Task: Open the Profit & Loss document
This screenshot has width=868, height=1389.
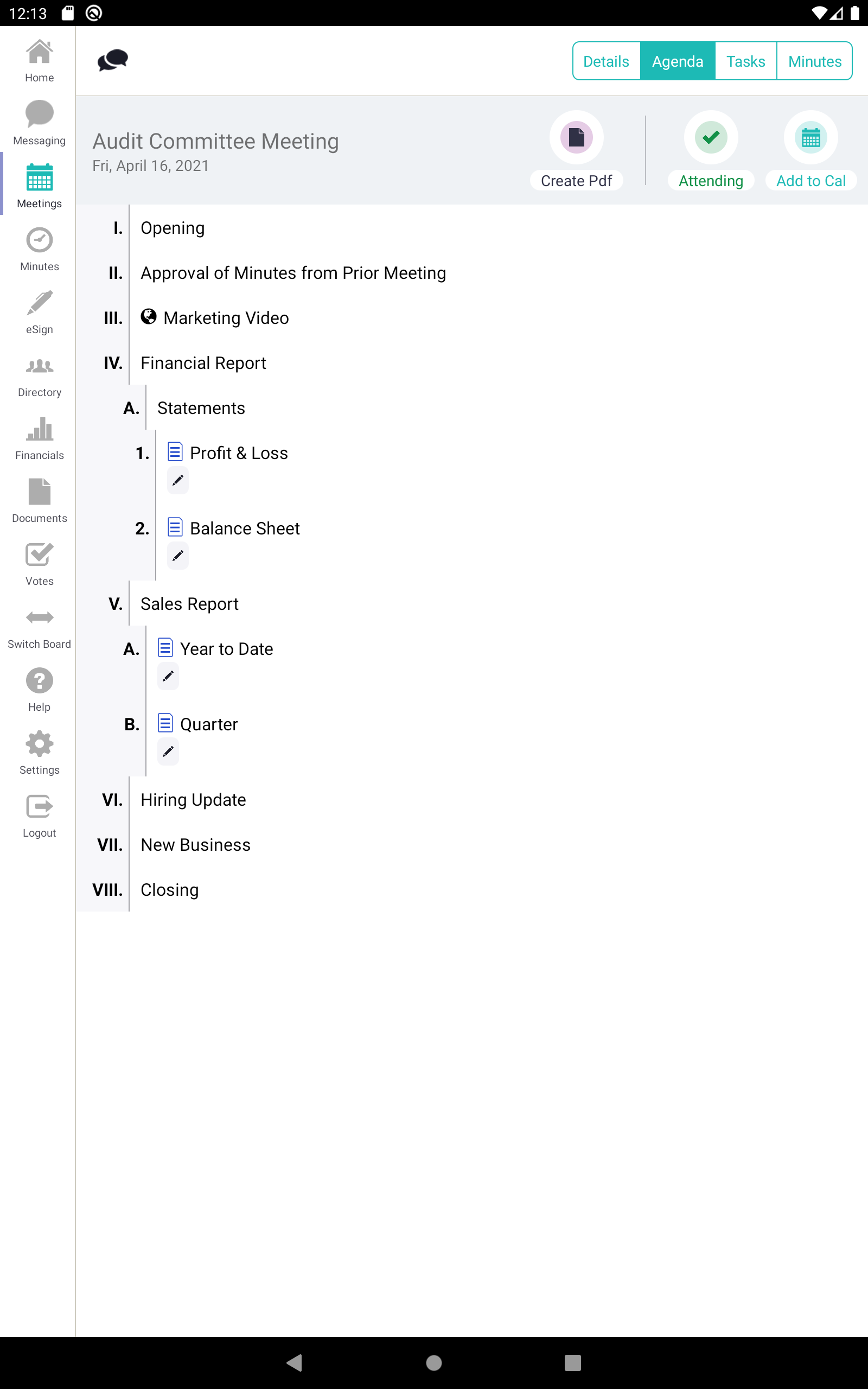Action: [228, 453]
